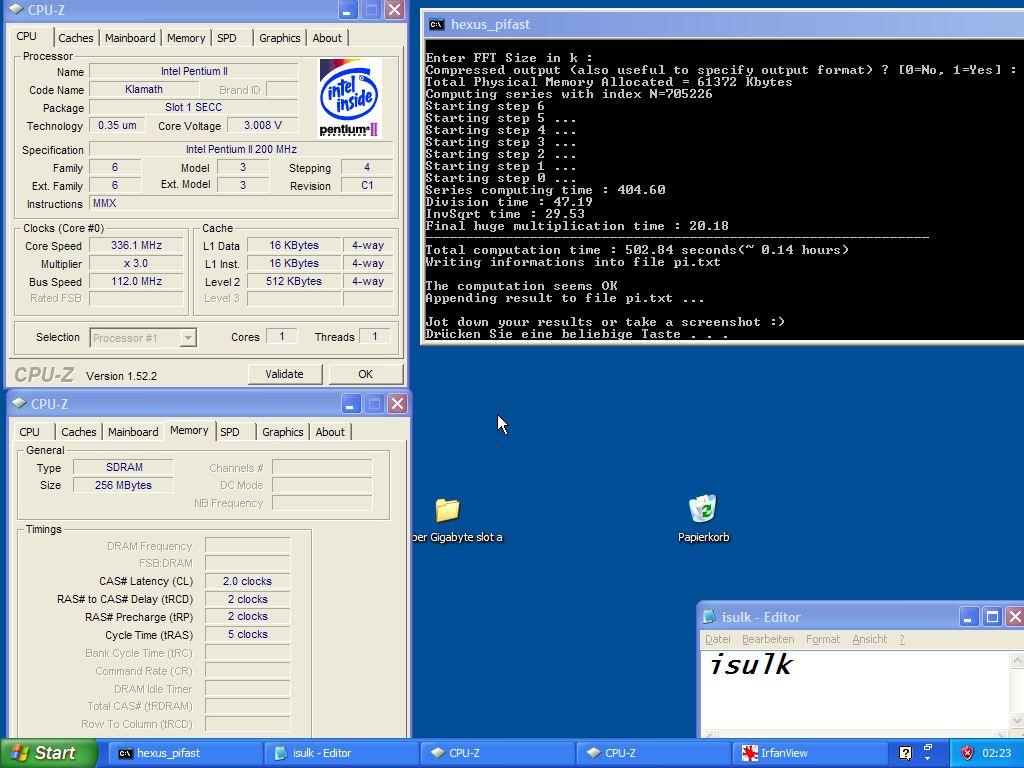Open the Gigabyte slot a folder icon
Viewport: 1024px width, 768px height.
coord(447,510)
